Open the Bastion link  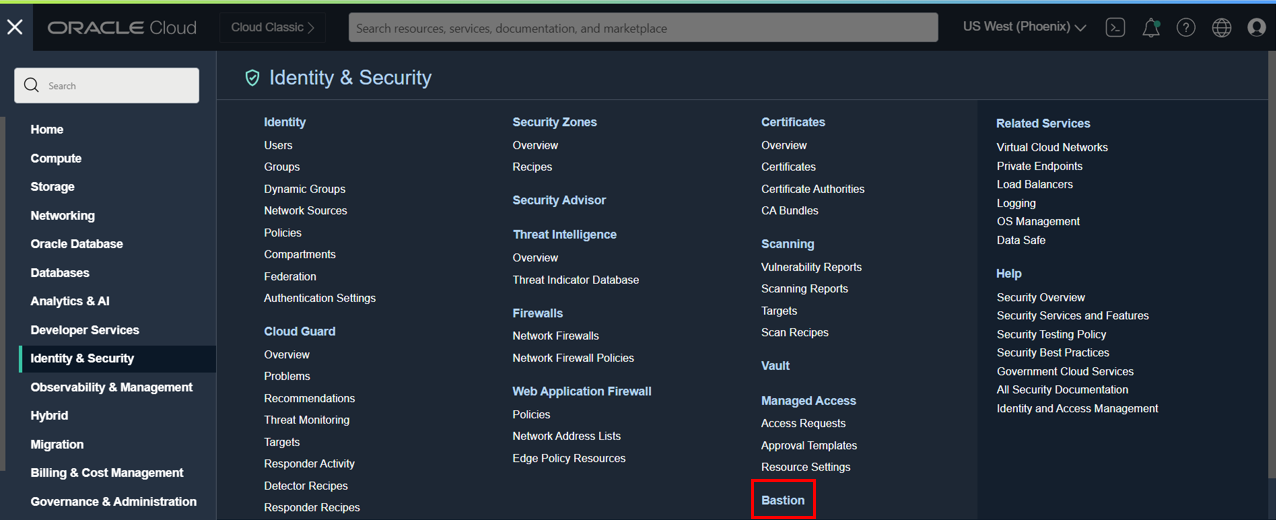click(783, 500)
